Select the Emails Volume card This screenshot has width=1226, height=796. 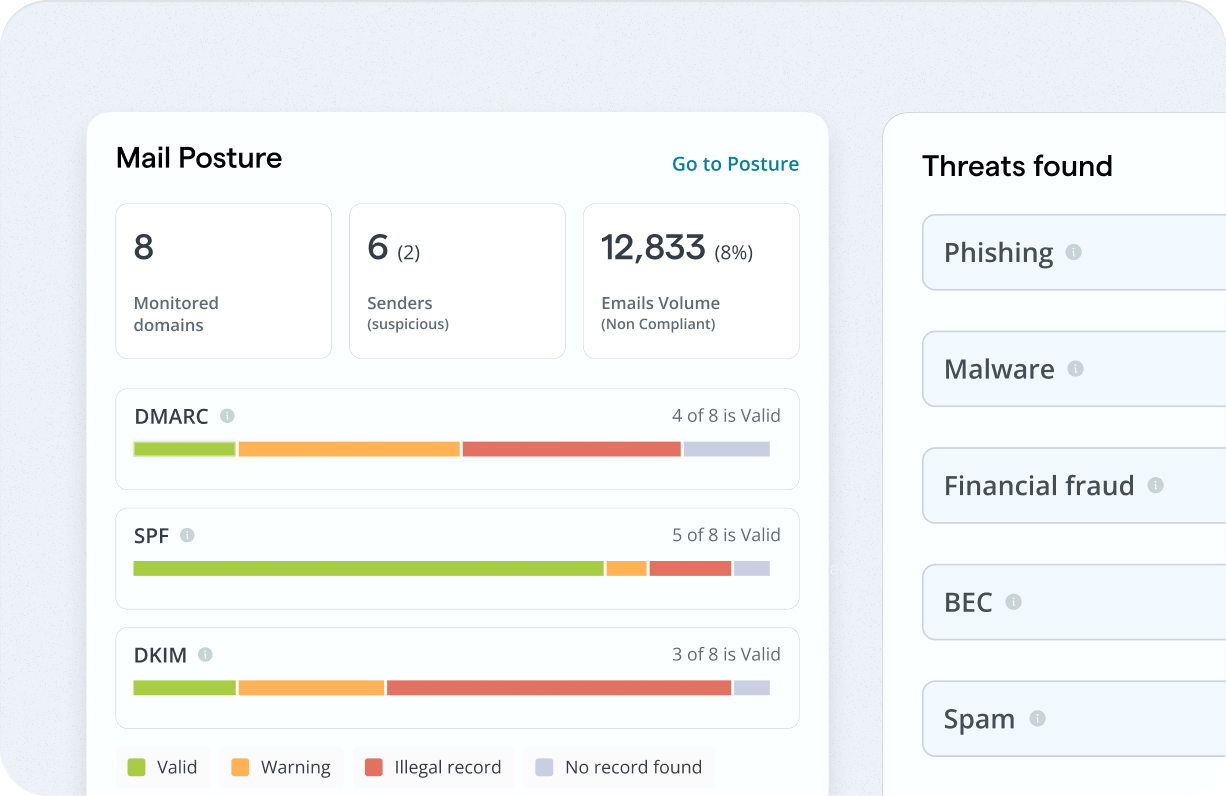point(691,281)
